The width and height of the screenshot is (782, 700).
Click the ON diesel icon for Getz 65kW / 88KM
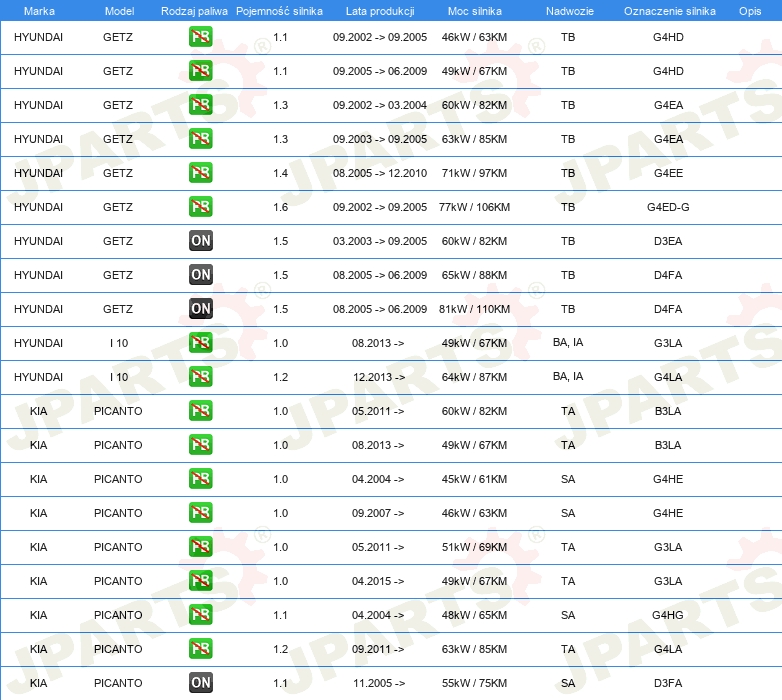200,274
